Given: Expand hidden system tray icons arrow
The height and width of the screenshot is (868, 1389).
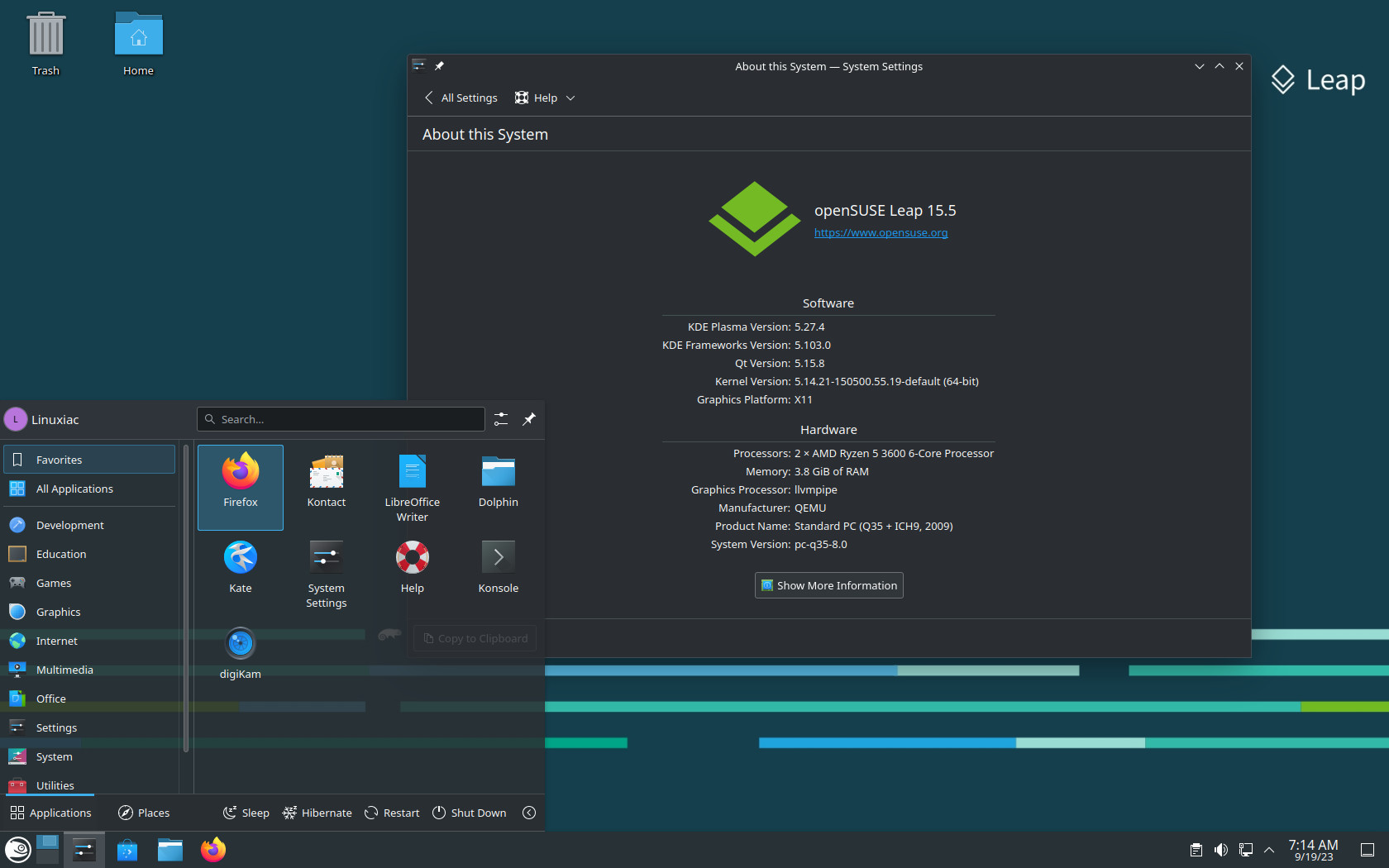Looking at the screenshot, I should (1269, 850).
